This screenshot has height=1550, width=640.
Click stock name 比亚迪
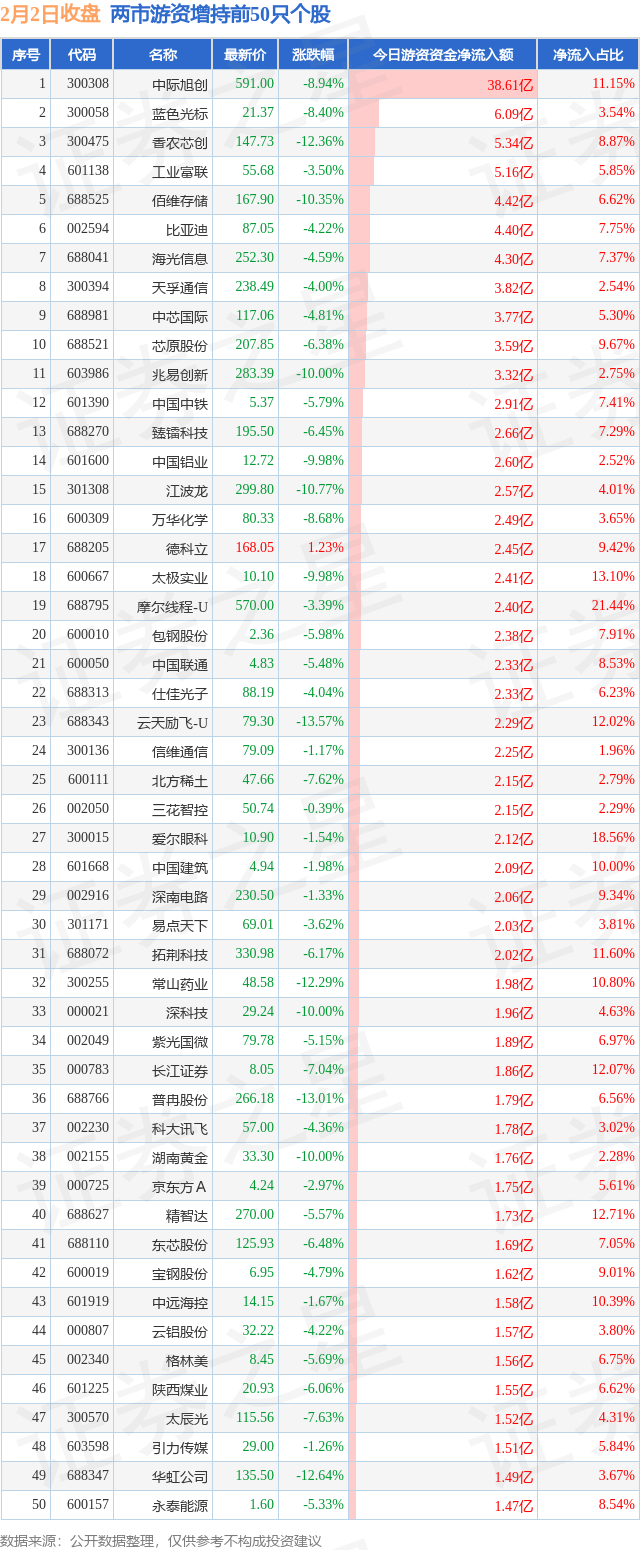tap(187, 229)
